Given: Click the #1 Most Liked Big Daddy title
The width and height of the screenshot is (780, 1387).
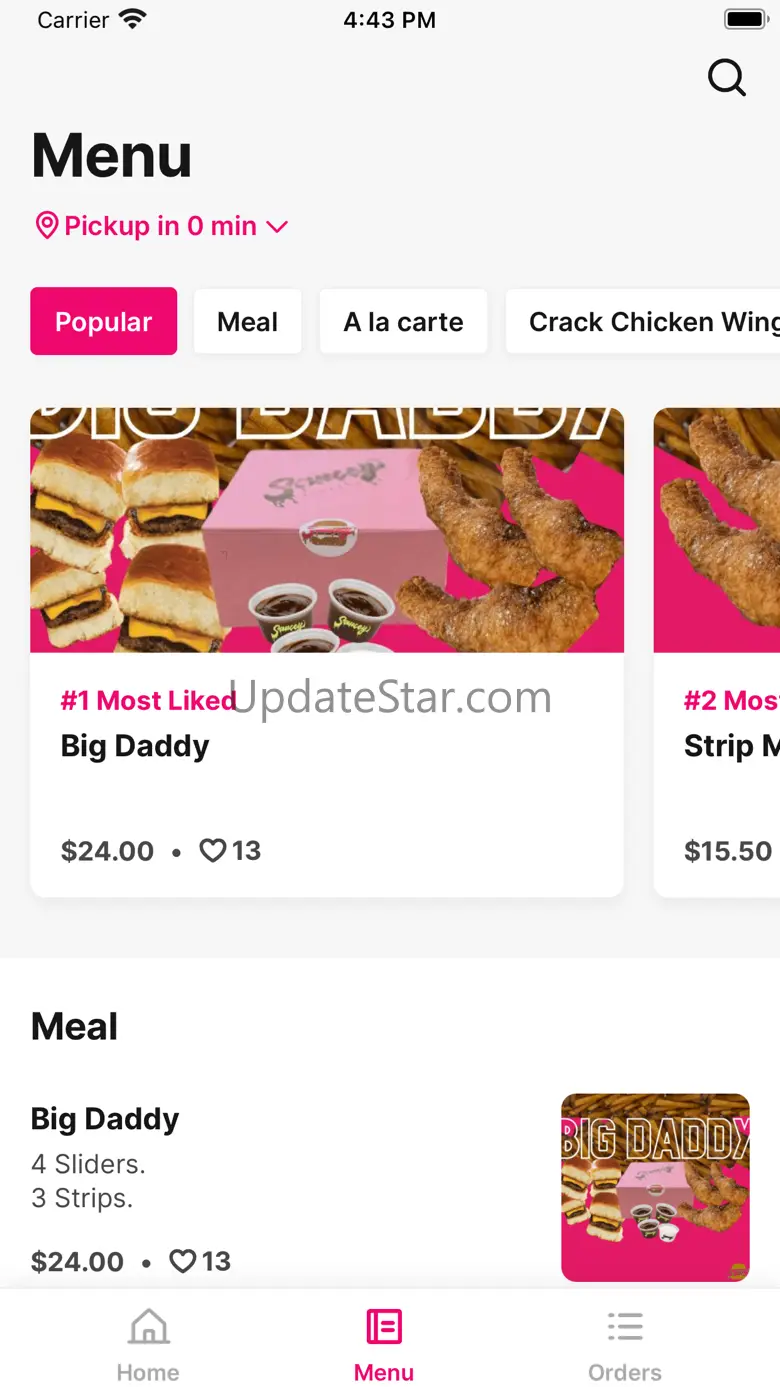Looking at the screenshot, I should point(135,746).
